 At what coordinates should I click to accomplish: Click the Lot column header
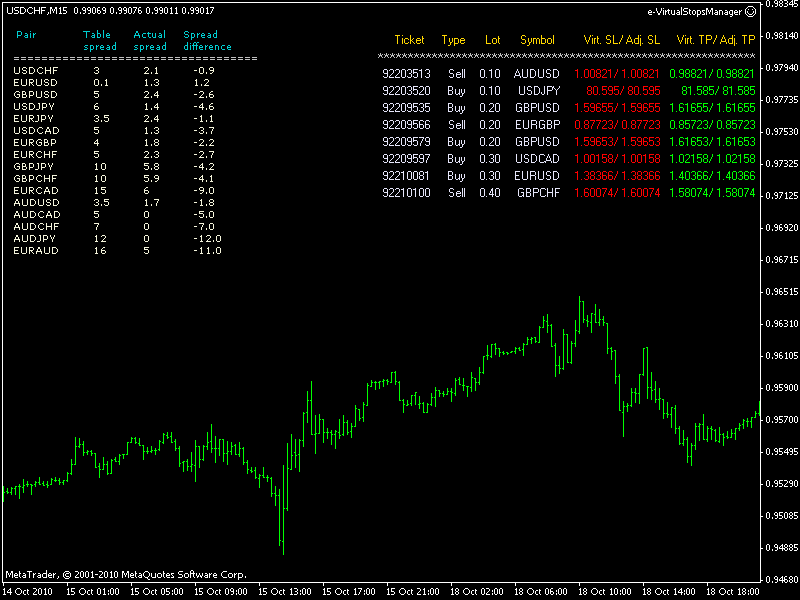pyautogui.click(x=492, y=40)
